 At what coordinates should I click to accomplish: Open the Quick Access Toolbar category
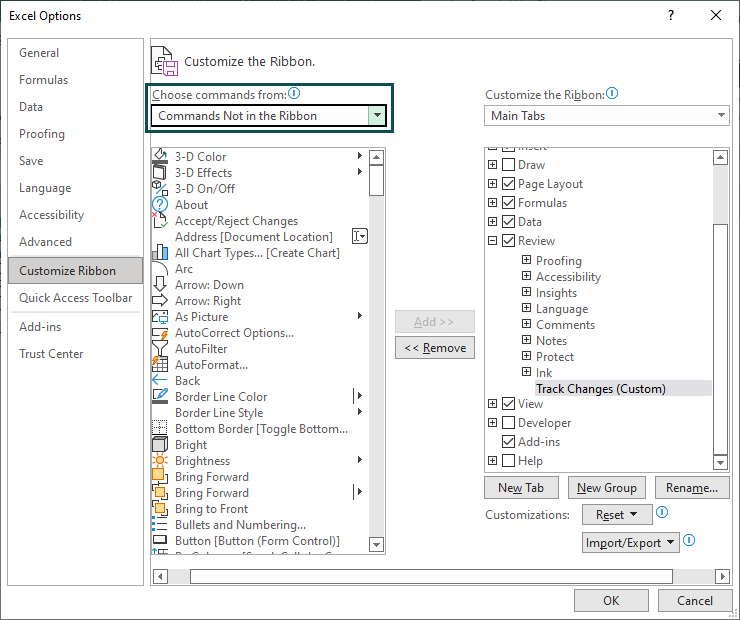click(76, 298)
